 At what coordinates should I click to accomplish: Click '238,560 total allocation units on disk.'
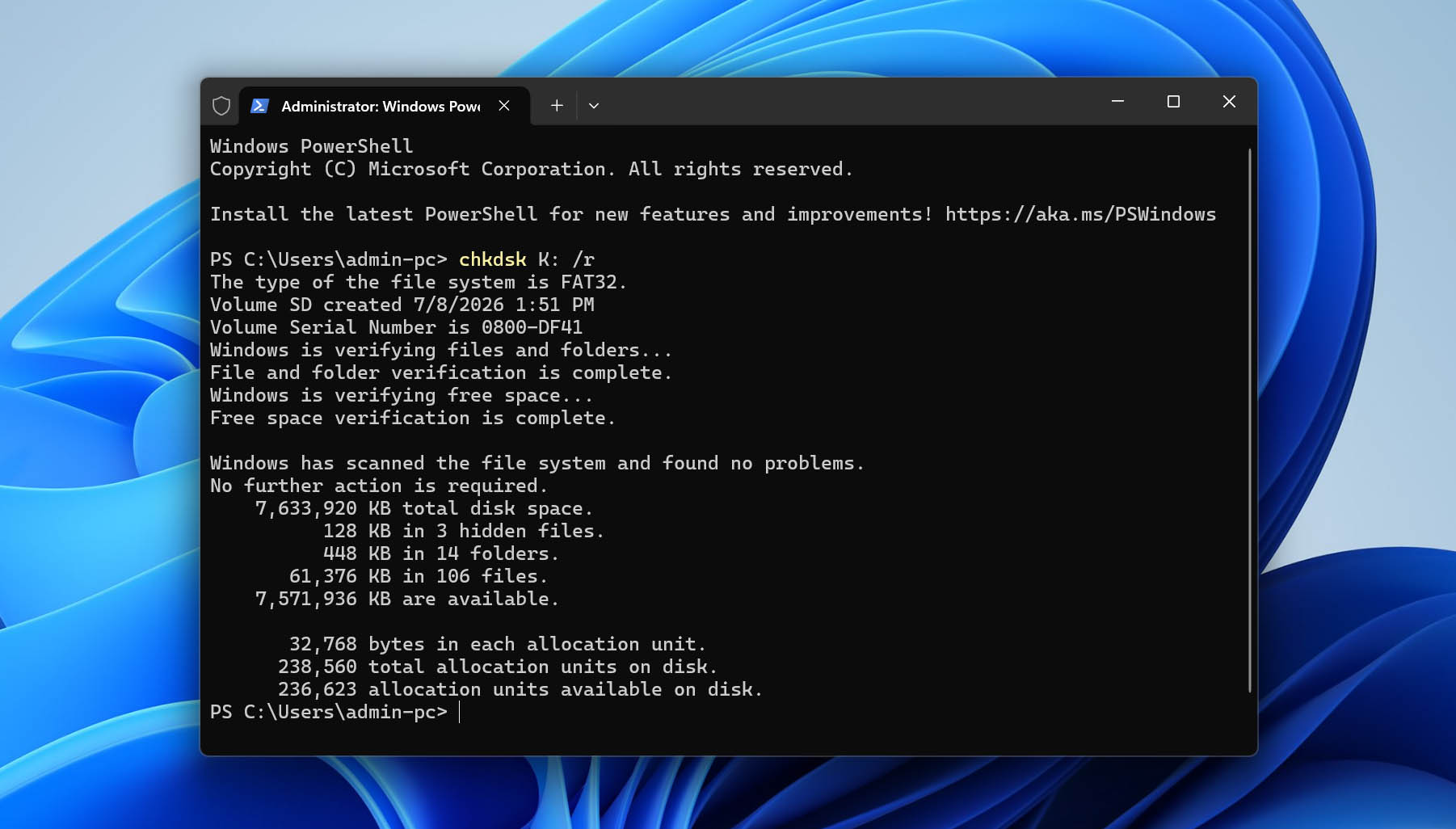click(498, 667)
